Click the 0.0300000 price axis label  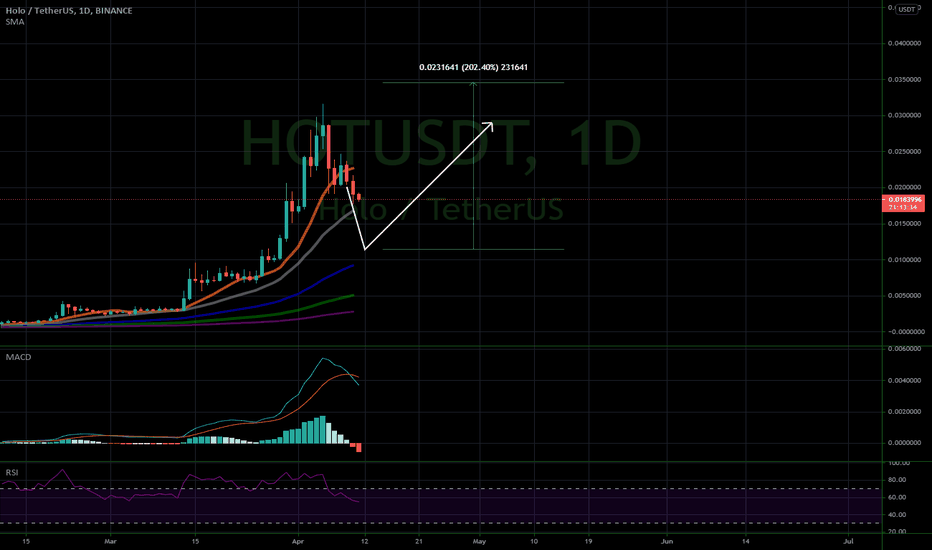coord(904,115)
